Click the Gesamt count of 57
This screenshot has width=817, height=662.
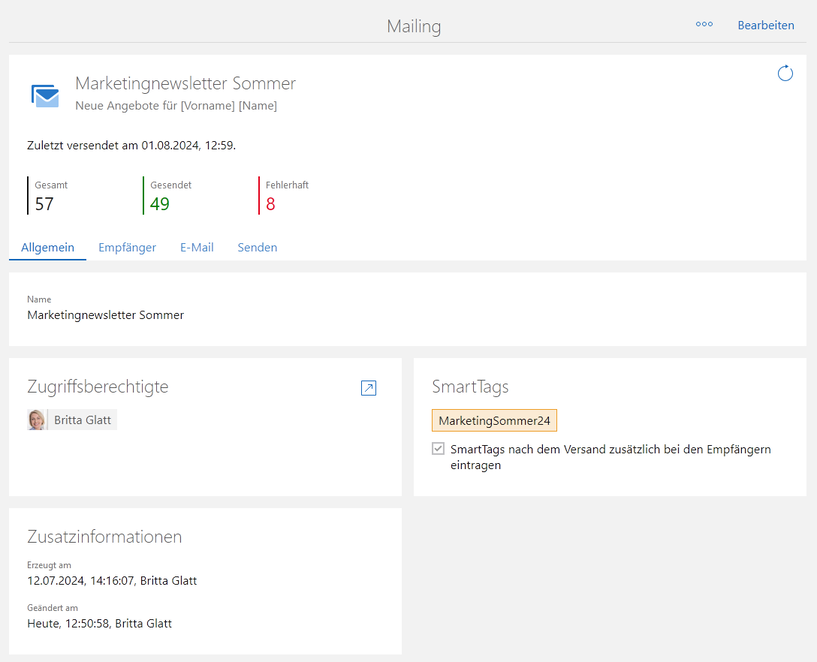coord(44,204)
